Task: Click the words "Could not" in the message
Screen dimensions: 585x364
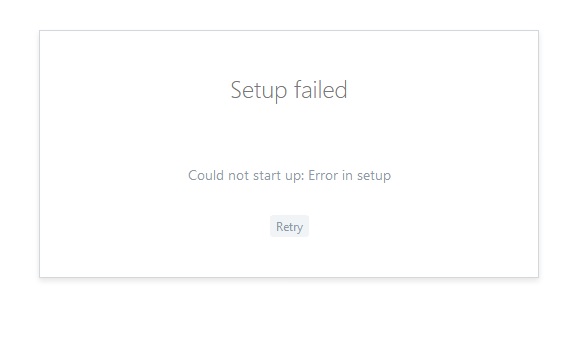Action: [218, 175]
